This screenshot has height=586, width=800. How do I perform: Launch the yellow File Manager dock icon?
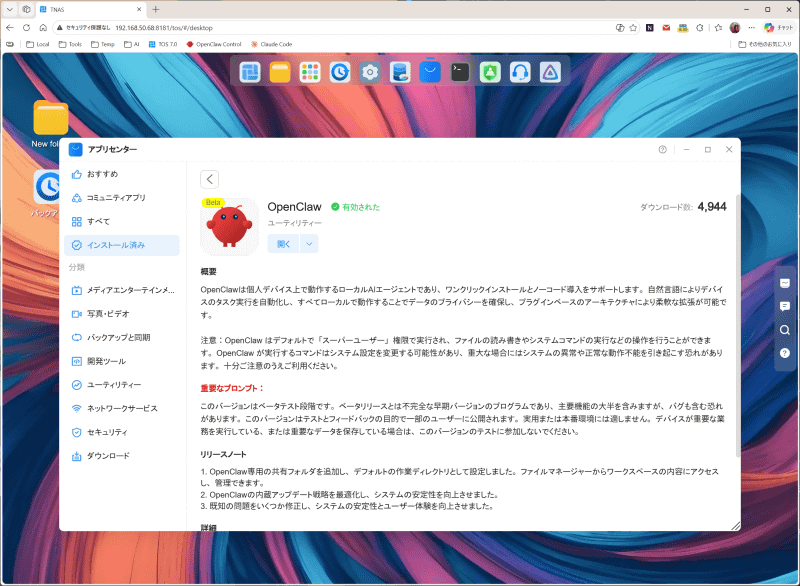point(280,72)
